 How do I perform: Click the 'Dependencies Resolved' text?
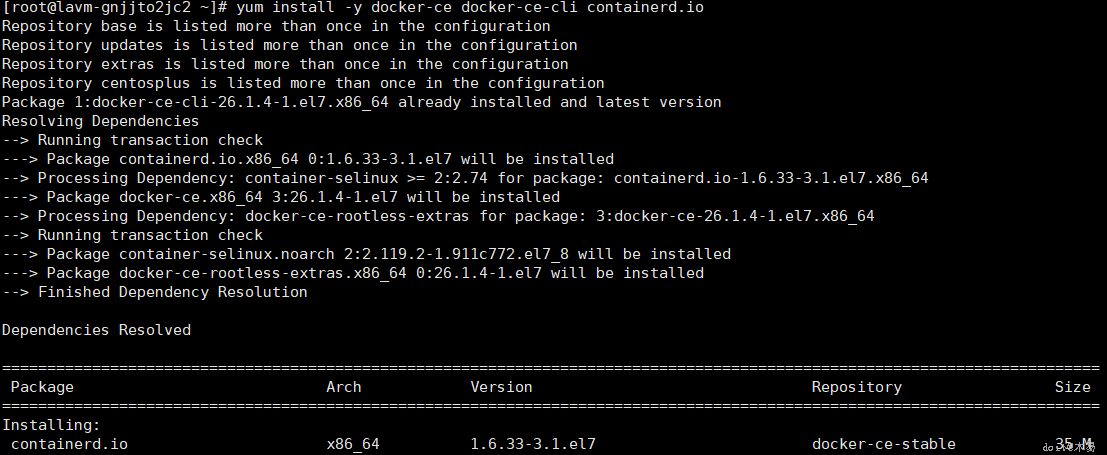(x=96, y=330)
